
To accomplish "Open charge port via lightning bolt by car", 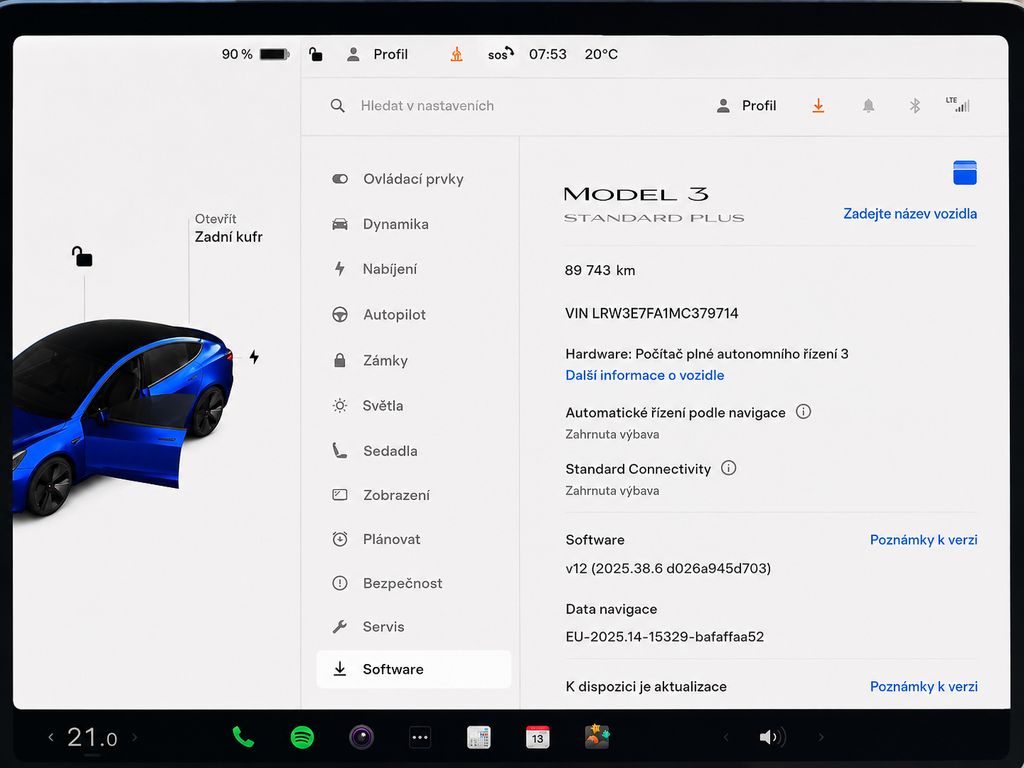I will 254,357.
